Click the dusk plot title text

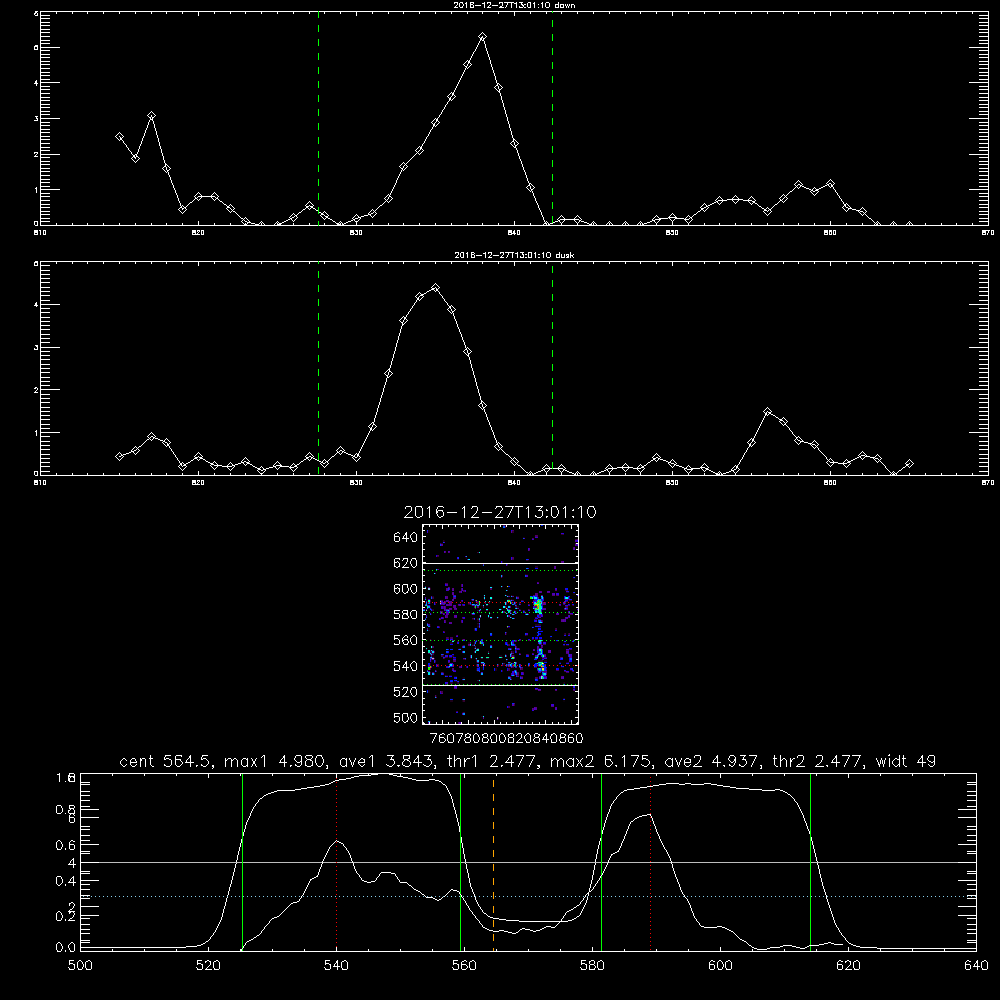pyautogui.click(x=514, y=255)
